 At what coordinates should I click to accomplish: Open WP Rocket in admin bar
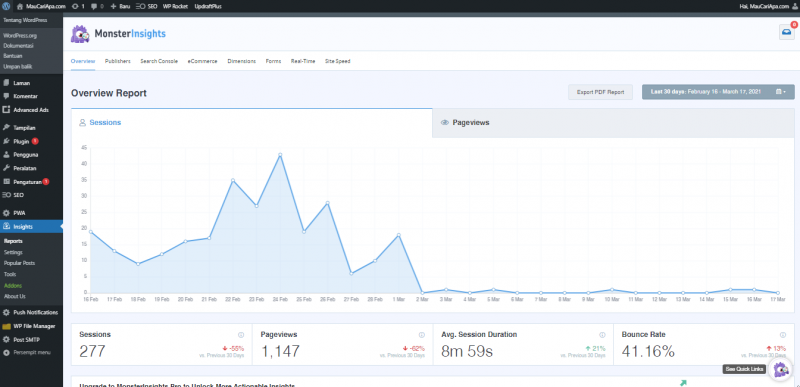tap(175, 6)
